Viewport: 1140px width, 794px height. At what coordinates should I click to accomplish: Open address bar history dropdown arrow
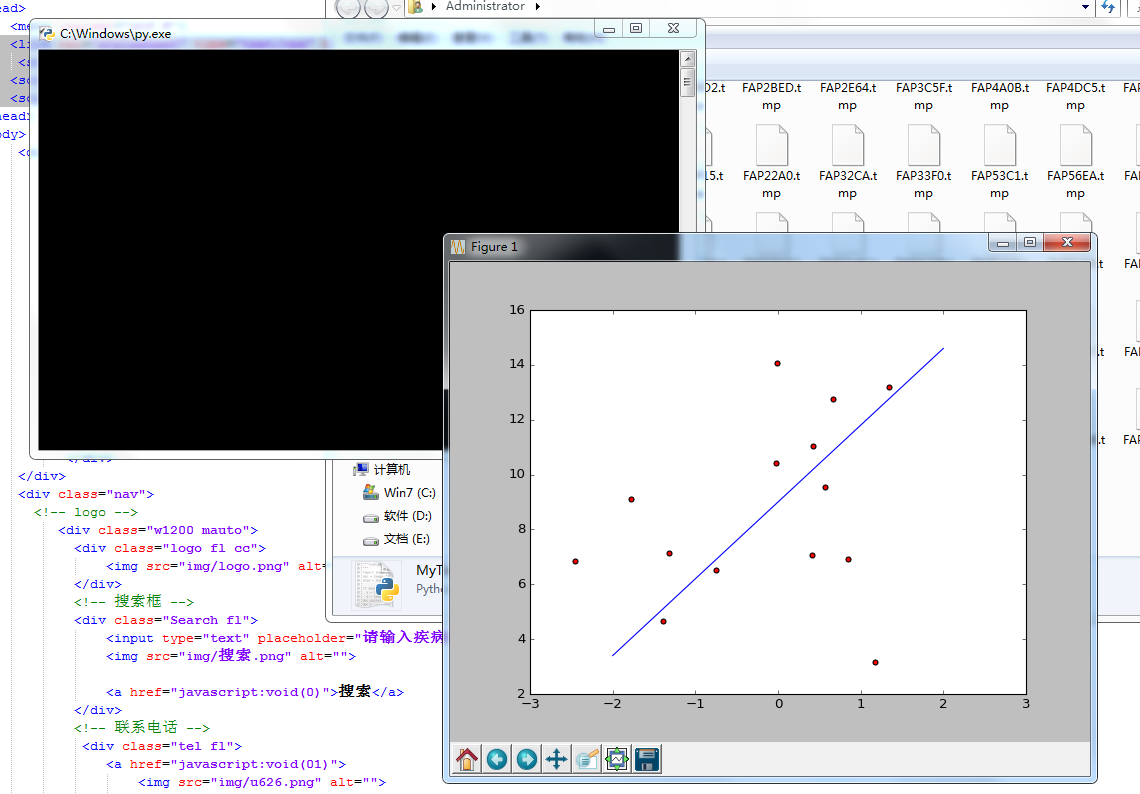1086,7
